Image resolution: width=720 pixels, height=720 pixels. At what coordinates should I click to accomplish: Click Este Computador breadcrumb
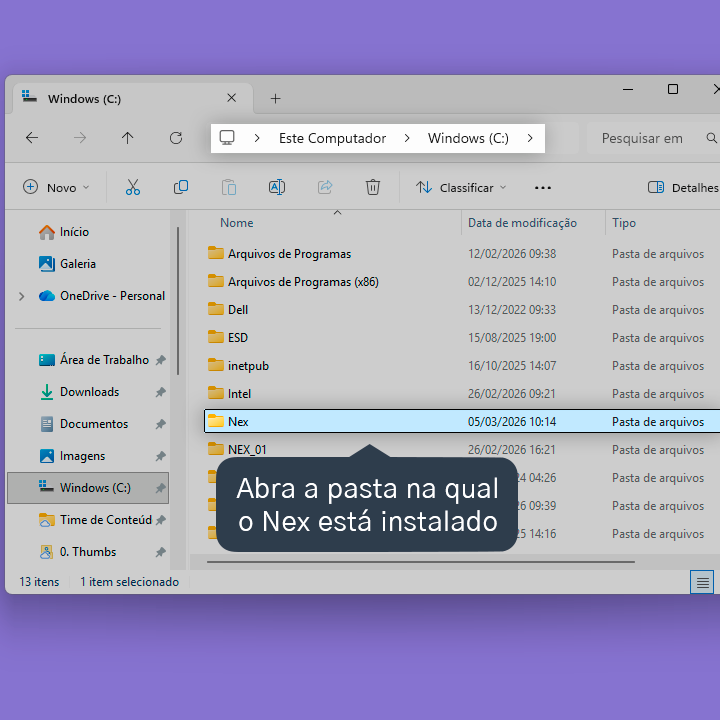coord(332,138)
